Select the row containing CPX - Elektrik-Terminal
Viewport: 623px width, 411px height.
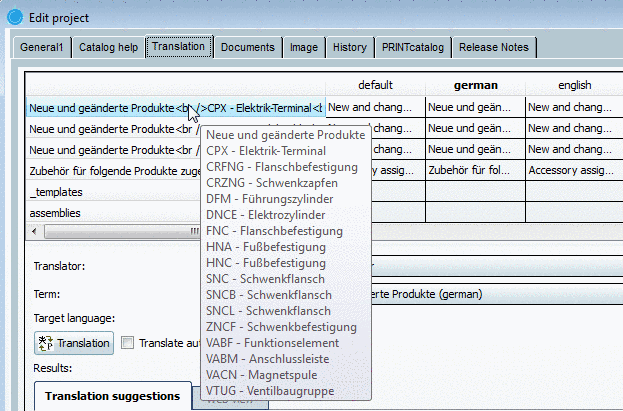[x=176, y=108]
